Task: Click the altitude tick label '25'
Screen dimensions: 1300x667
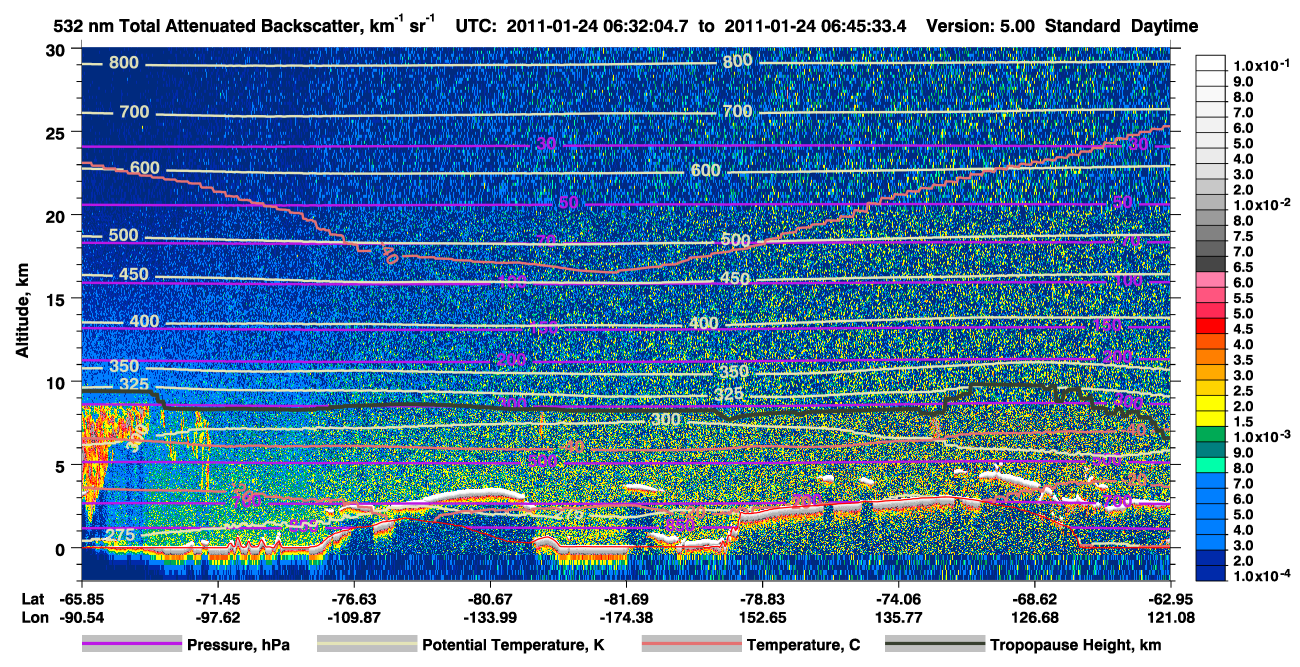Action: [x=56, y=133]
